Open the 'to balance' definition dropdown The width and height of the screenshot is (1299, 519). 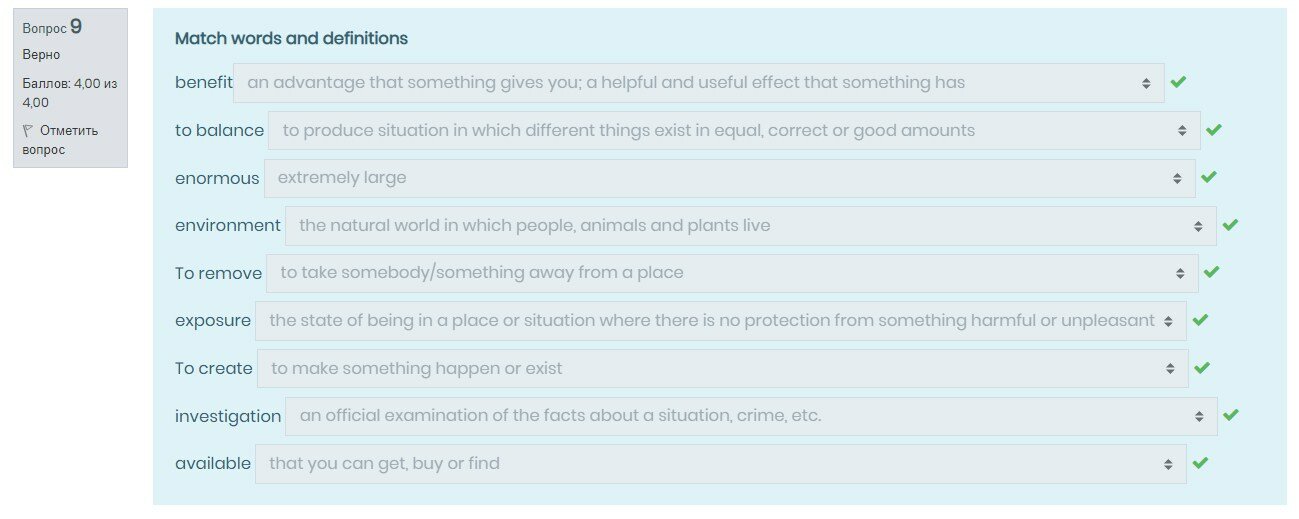pyautogui.click(x=734, y=130)
